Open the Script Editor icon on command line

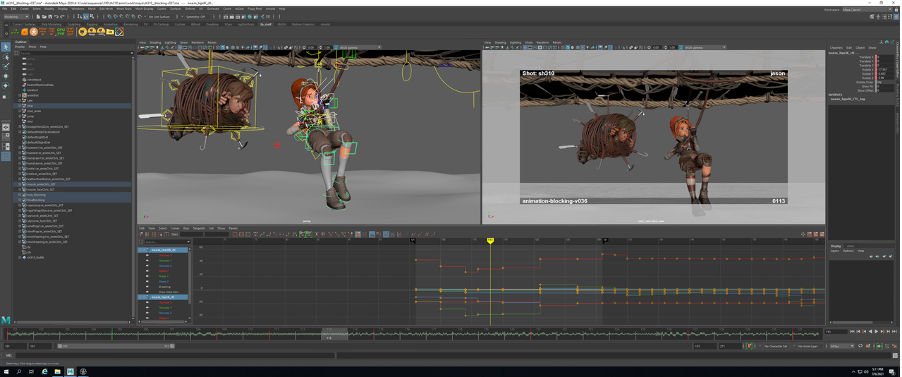click(895, 355)
